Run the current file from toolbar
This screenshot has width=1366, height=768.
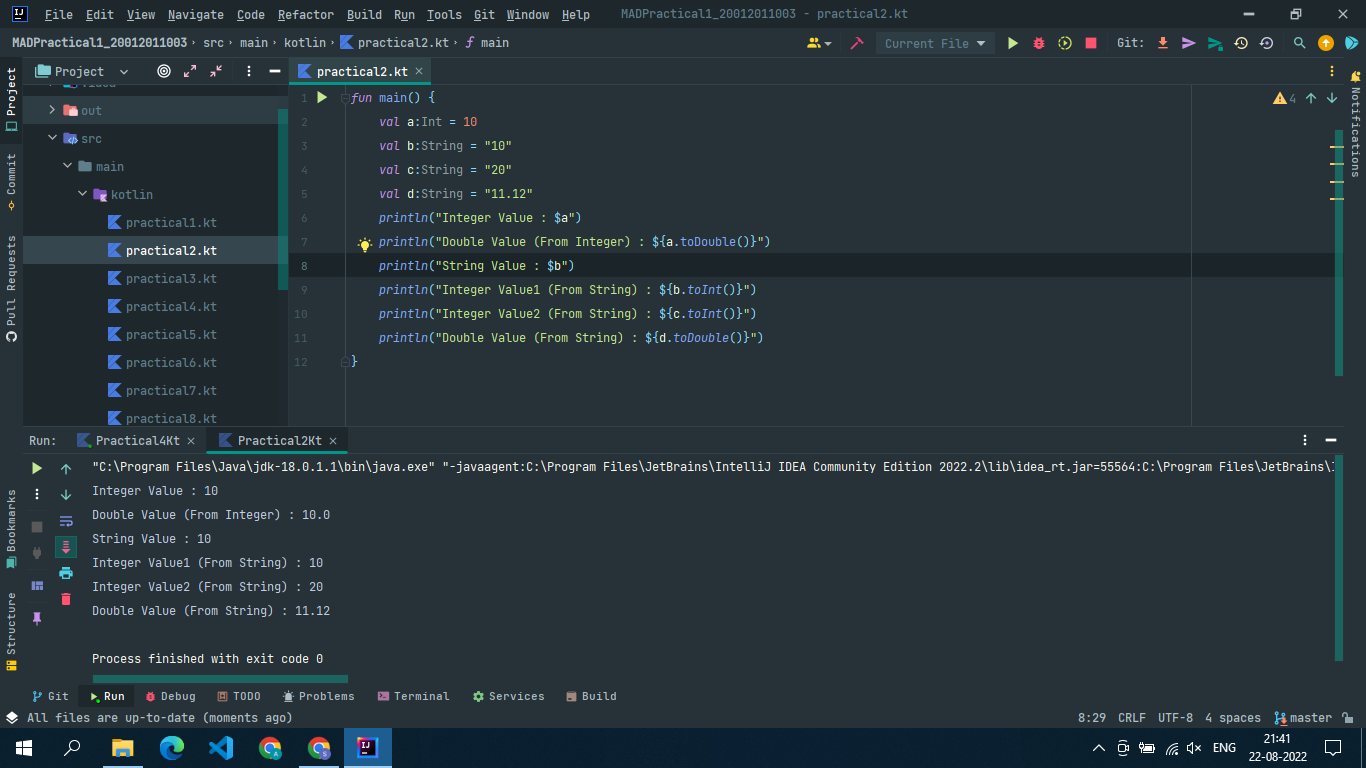pos(1012,43)
